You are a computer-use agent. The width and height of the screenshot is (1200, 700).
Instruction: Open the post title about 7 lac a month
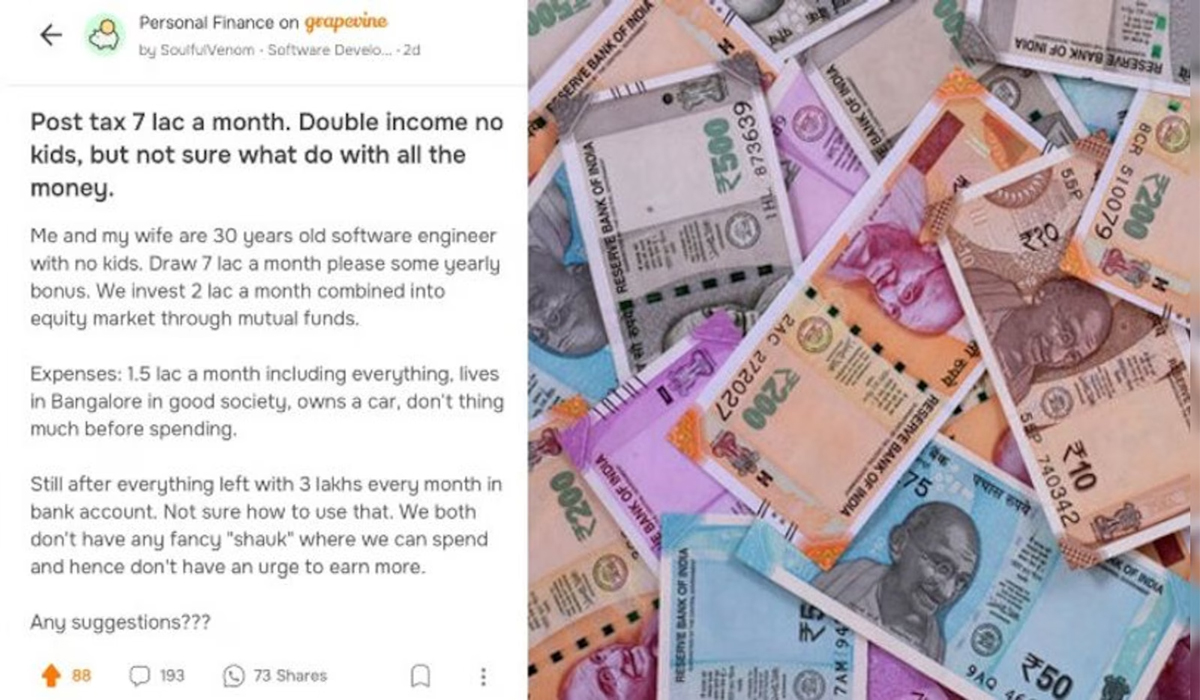point(267,155)
